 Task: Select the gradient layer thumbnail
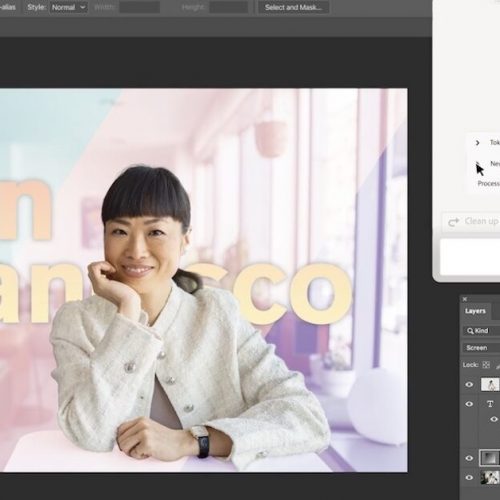pyautogui.click(x=490, y=458)
